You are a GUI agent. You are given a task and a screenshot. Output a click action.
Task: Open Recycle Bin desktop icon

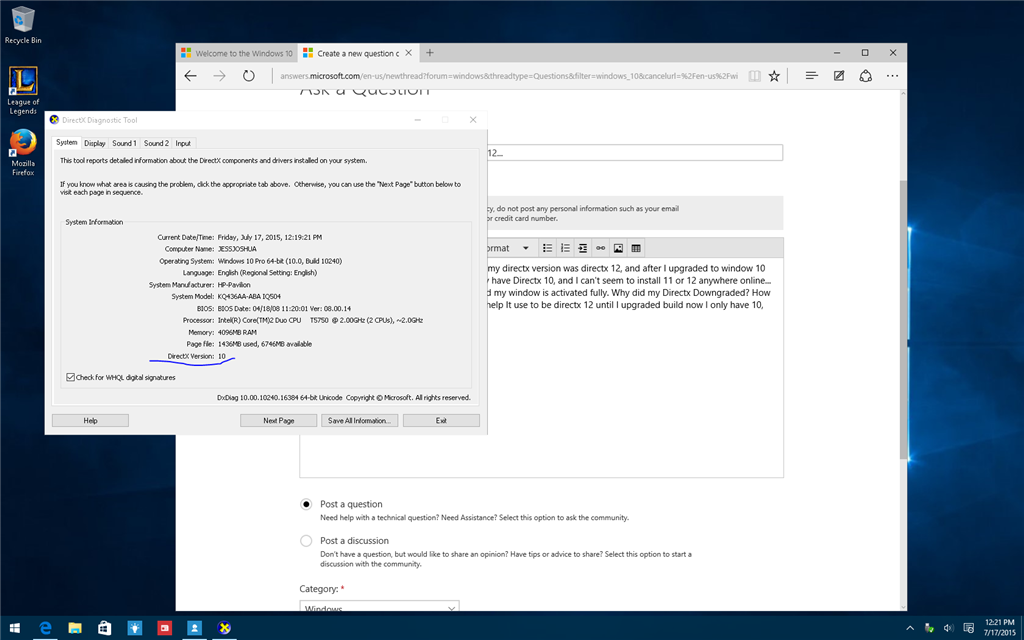pos(23,25)
